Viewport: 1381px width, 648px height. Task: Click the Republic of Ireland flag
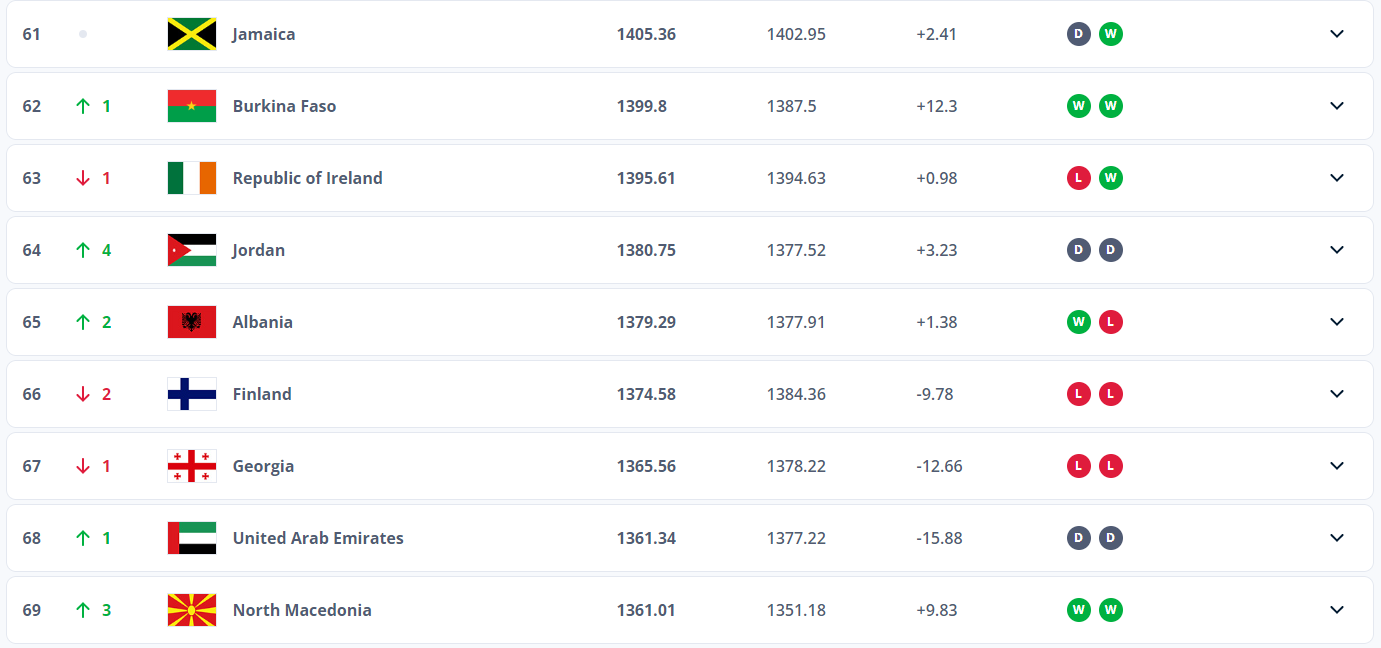[191, 178]
